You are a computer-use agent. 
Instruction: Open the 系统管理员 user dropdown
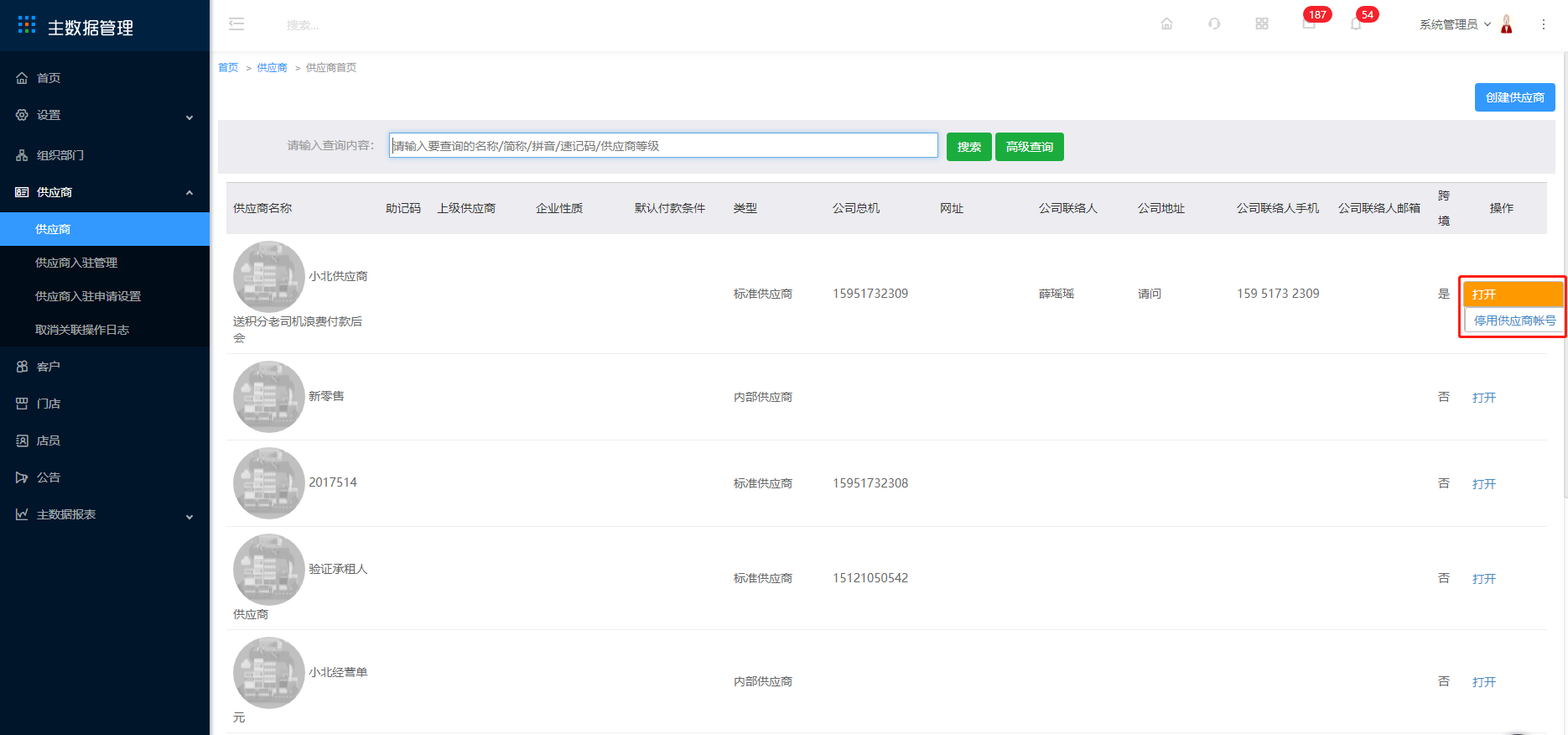click(1455, 24)
